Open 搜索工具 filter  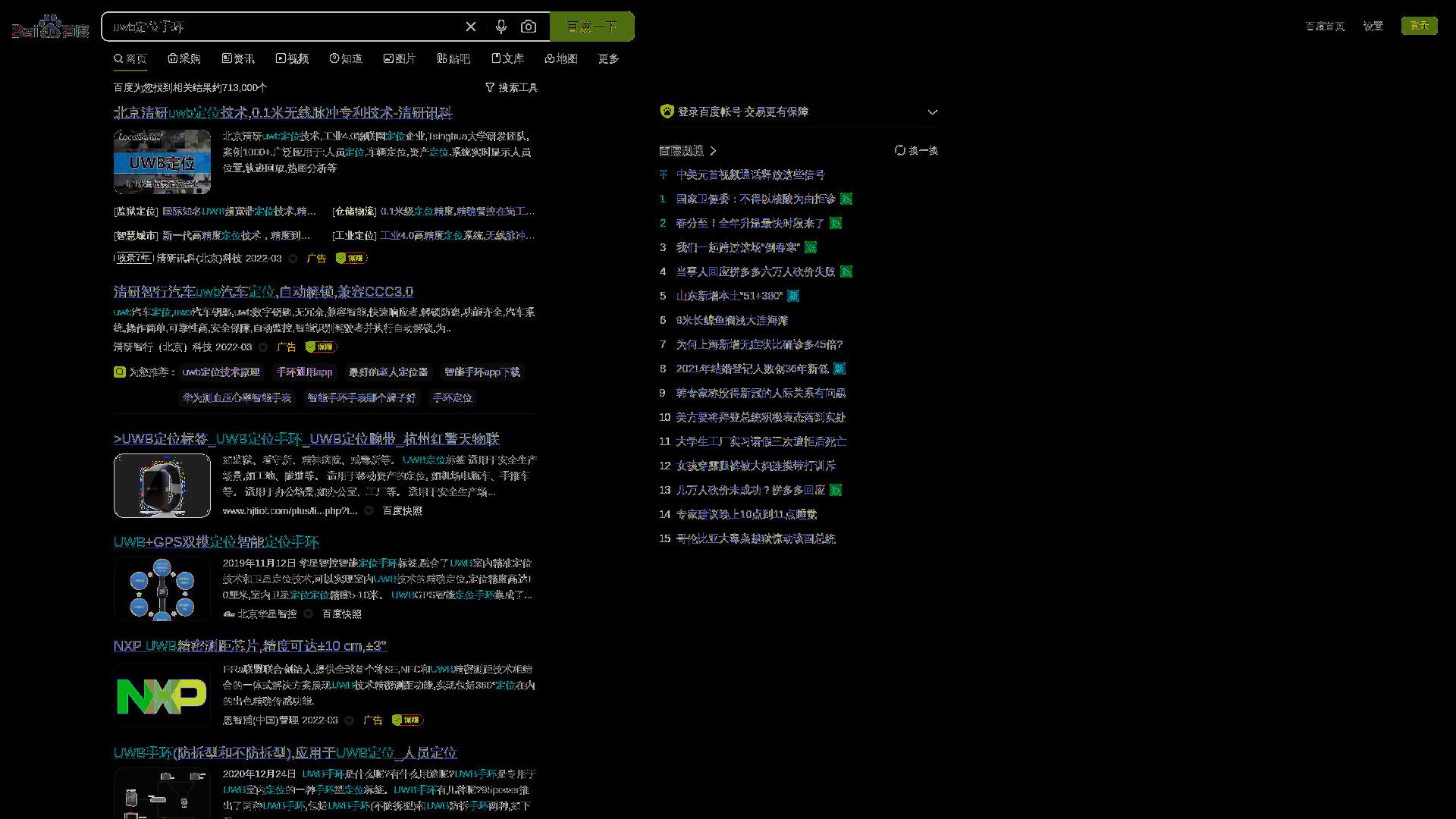[x=511, y=88]
